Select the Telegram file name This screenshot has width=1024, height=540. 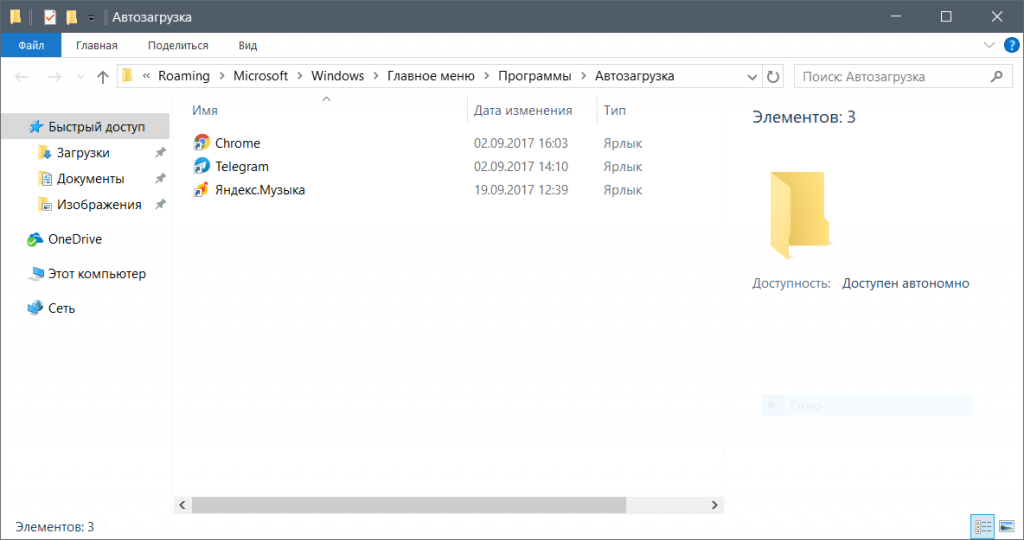[x=242, y=167]
